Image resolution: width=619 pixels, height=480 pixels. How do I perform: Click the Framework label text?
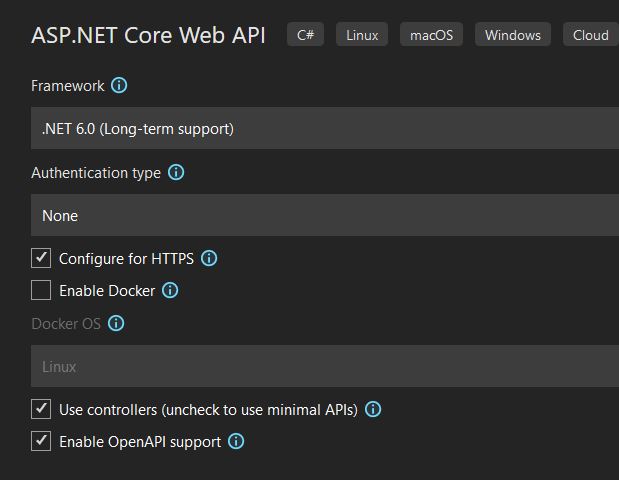68,86
